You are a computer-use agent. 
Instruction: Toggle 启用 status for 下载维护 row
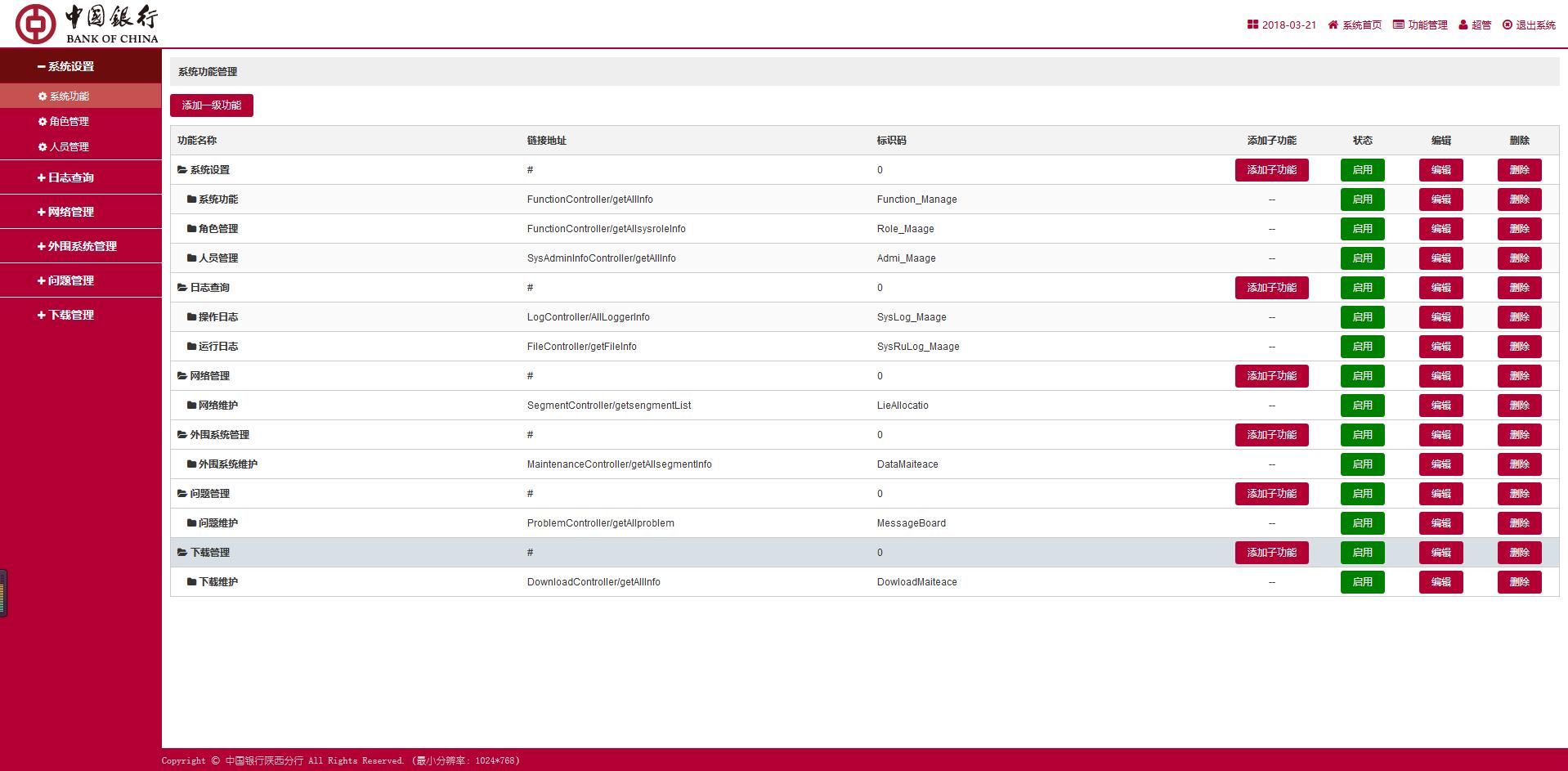(1362, 582)
